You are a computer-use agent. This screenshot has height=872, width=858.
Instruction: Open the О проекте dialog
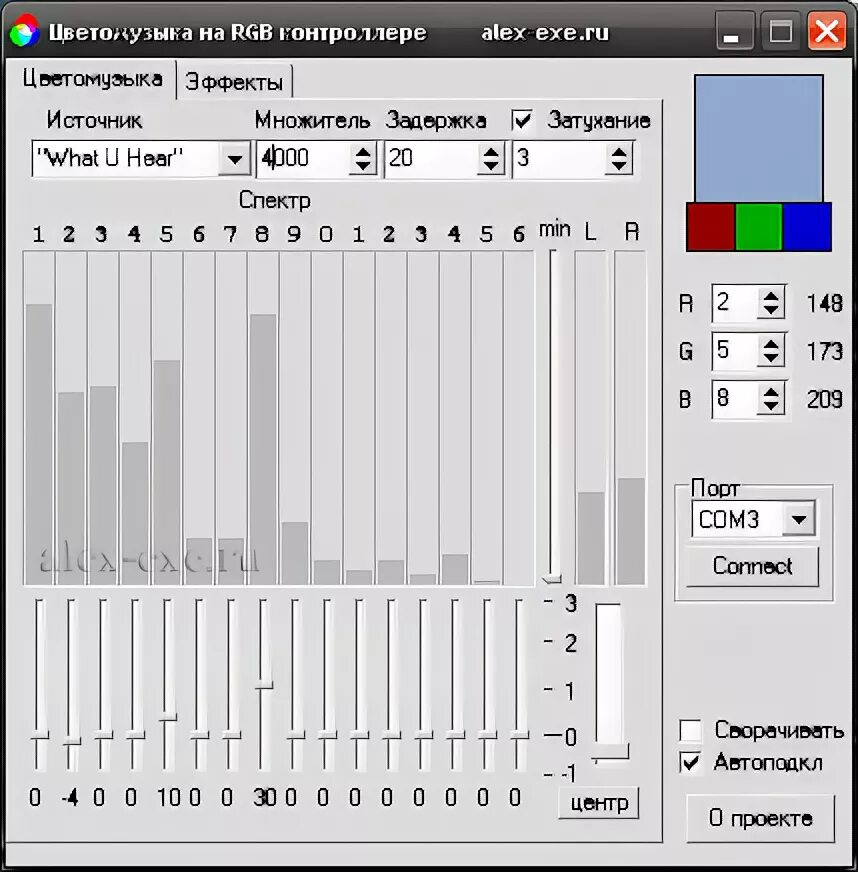click(761, 818)
